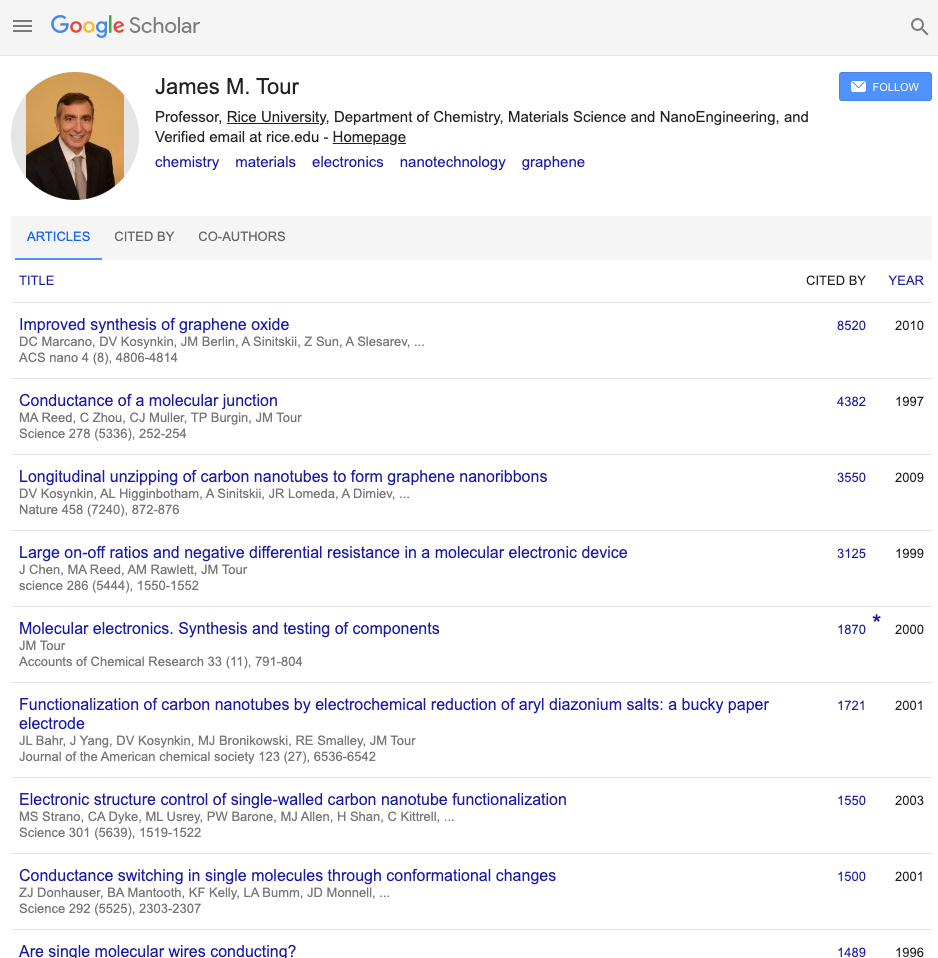Screen dimensions: 938x958
Task: Select the electronics interest tag
Action: click(x=348, y=162)
